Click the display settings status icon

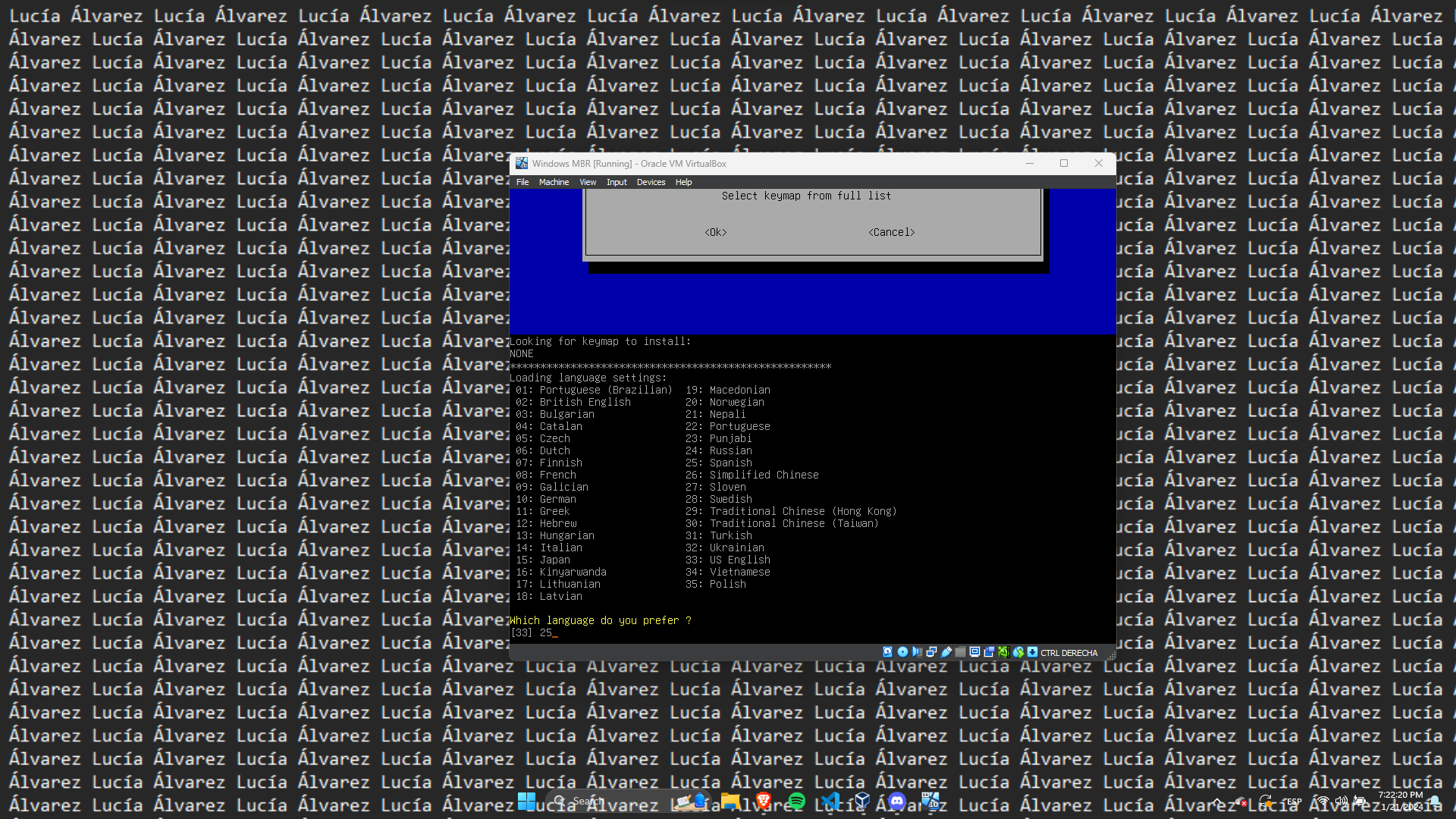click(975, 652)
